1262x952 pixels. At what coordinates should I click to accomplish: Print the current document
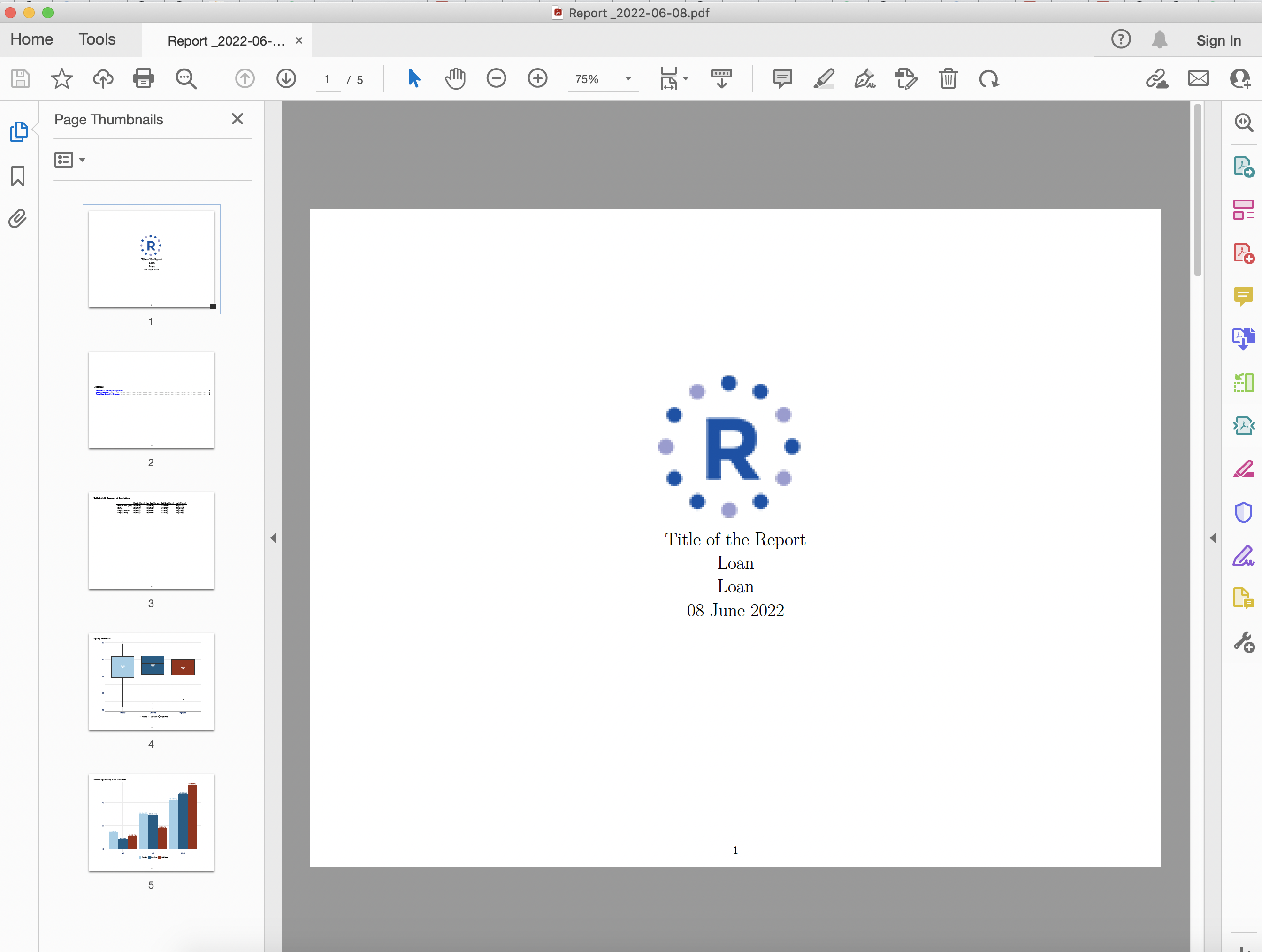143,79
